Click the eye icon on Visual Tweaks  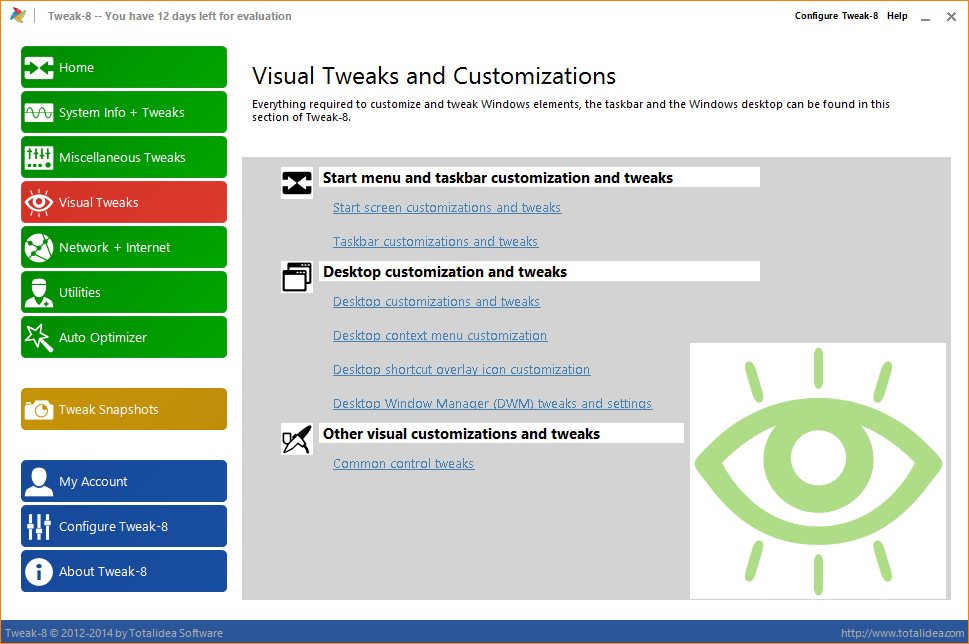[38, 203]
